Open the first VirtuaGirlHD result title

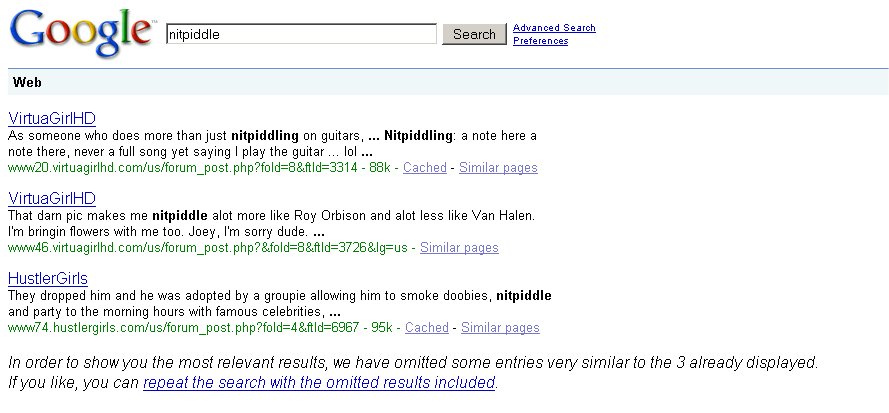coord(51,118)
